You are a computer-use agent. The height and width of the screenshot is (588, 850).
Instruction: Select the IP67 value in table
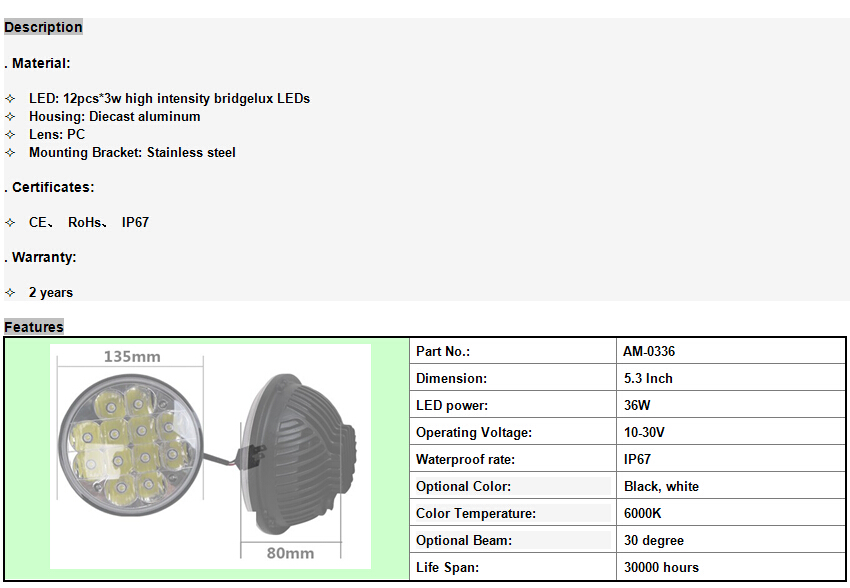(637, 460)
